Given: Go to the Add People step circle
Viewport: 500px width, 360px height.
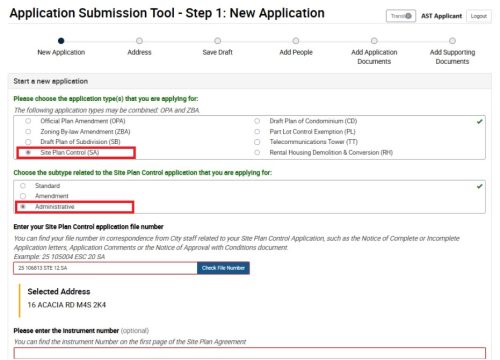Looking at the screenshot, I should 296,41.
